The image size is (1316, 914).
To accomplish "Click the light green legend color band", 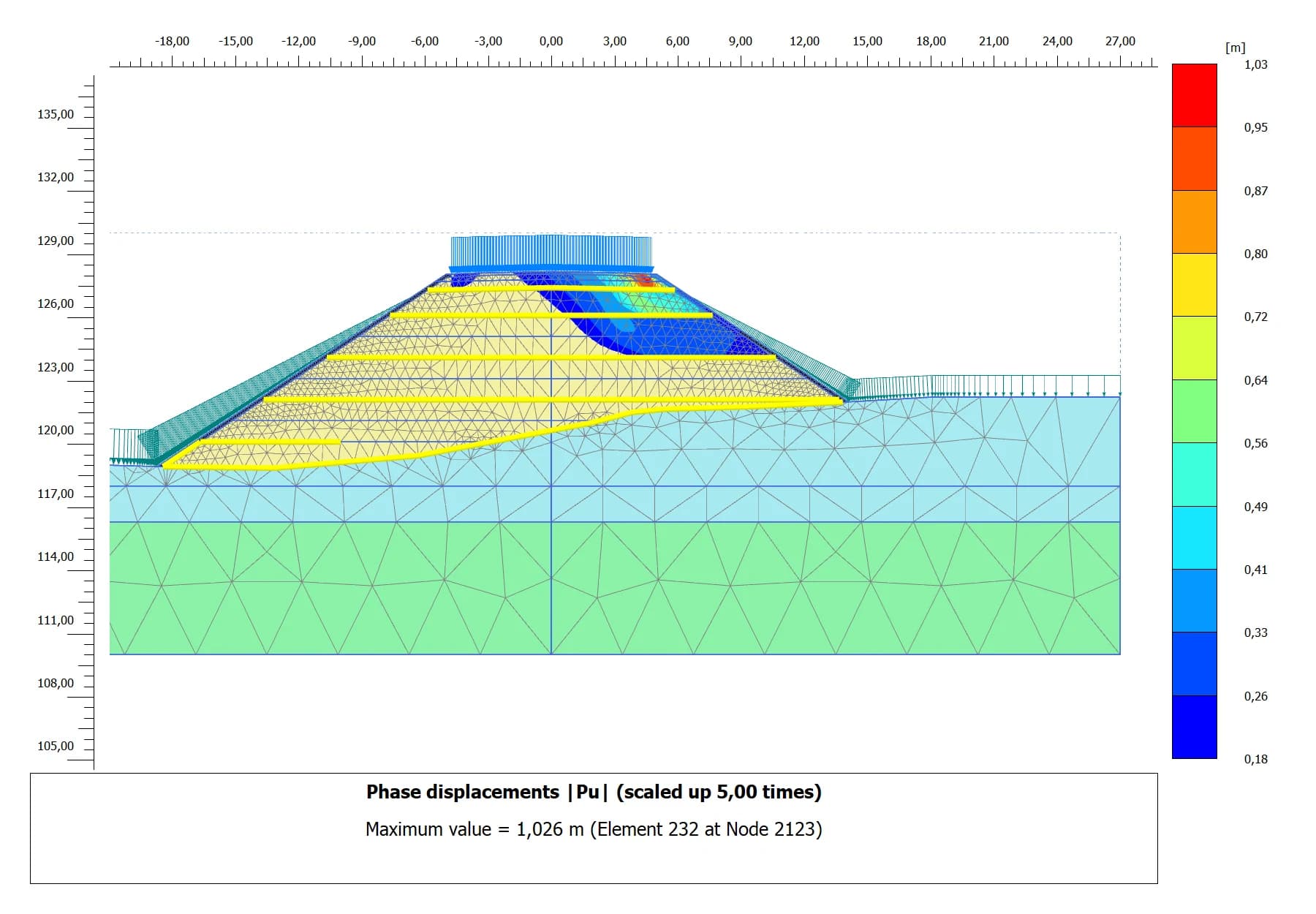I will (x=1194, y=411).
